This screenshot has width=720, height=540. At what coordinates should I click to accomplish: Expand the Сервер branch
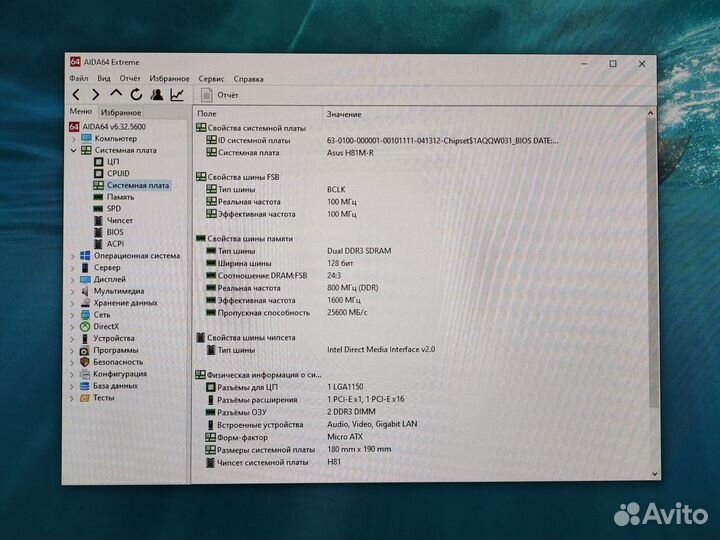(x=73, y=268)
